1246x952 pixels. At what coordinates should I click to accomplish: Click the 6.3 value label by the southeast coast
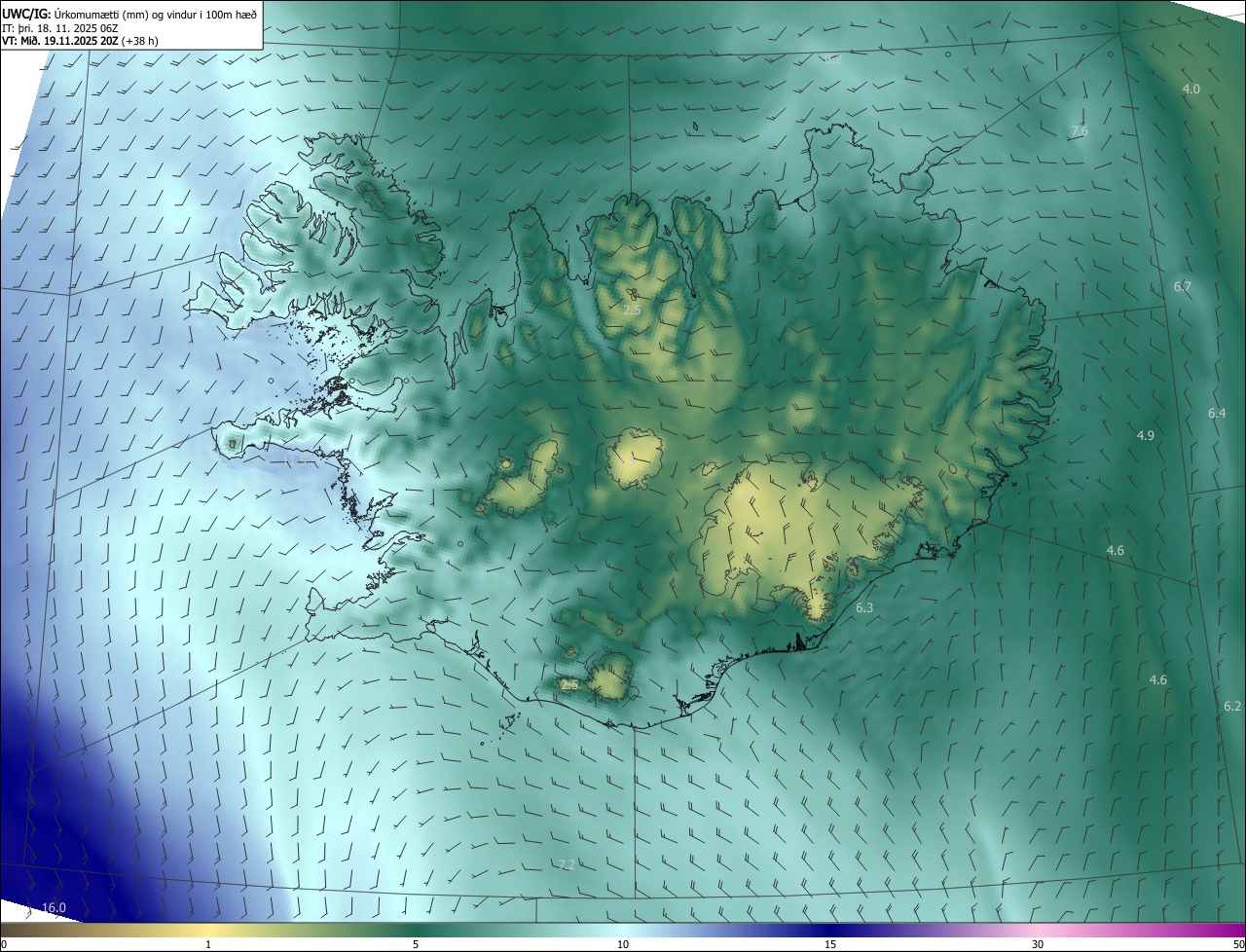864,607
